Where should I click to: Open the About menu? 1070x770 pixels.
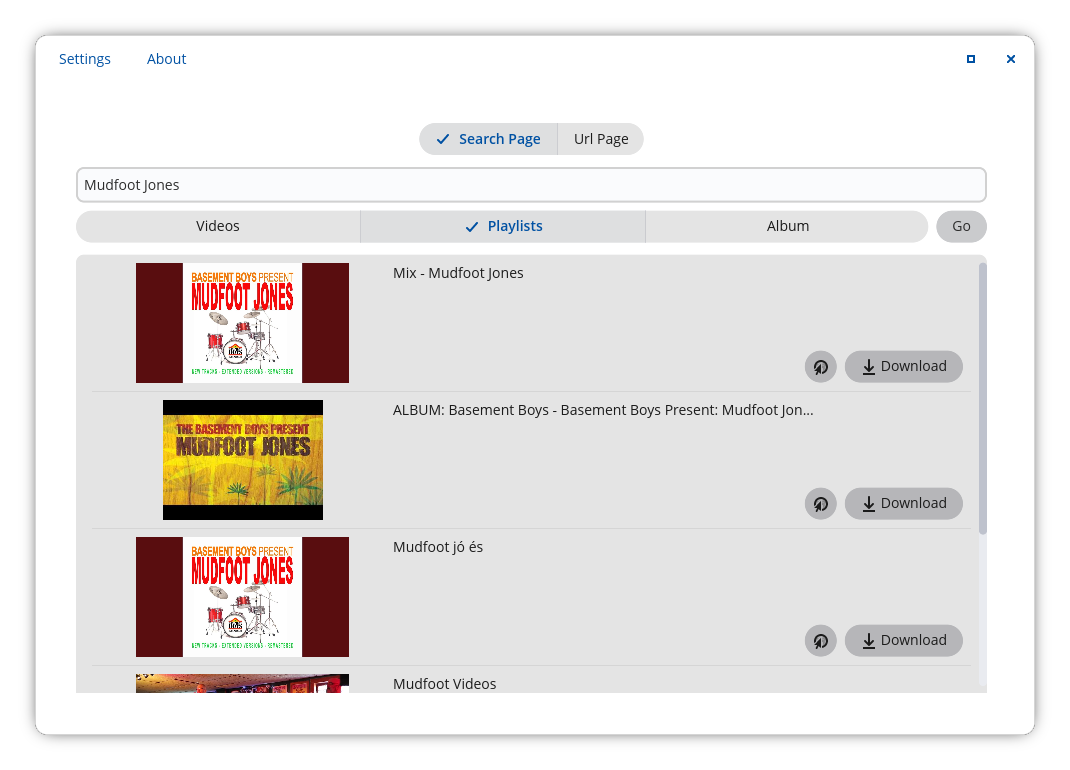tap(166, 59)
